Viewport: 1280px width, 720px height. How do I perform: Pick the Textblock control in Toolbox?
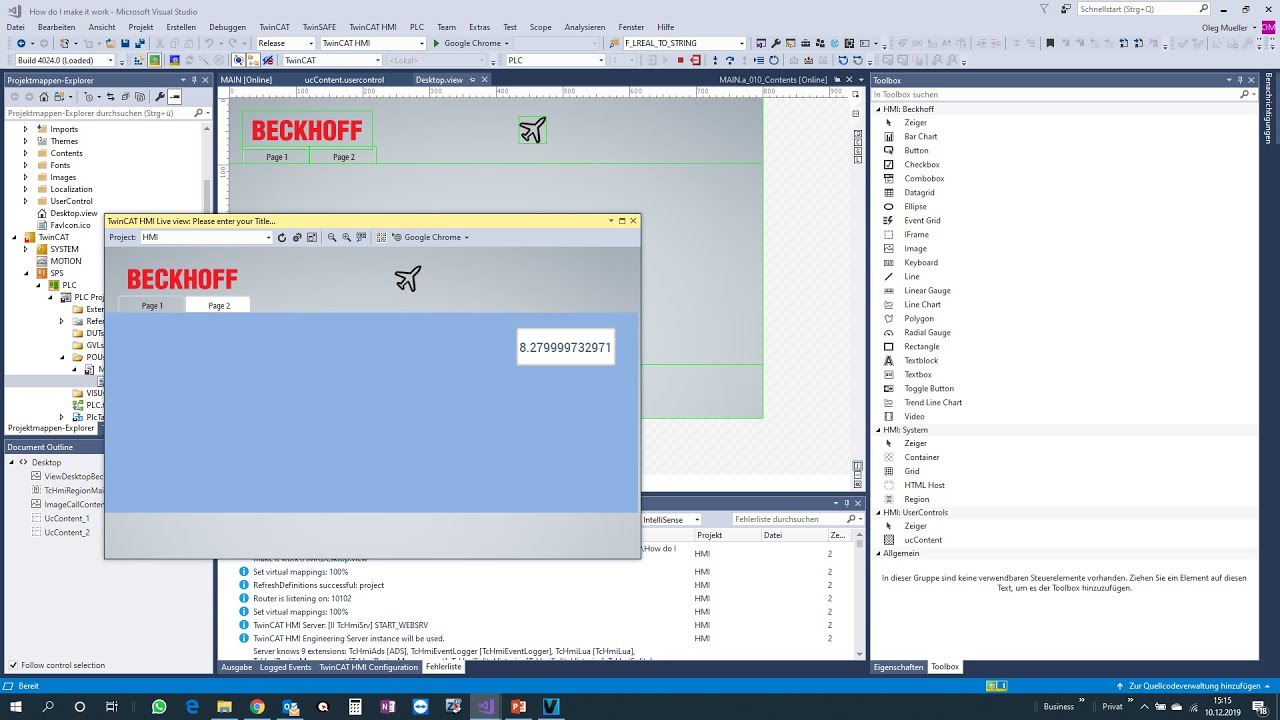(921, 360)
